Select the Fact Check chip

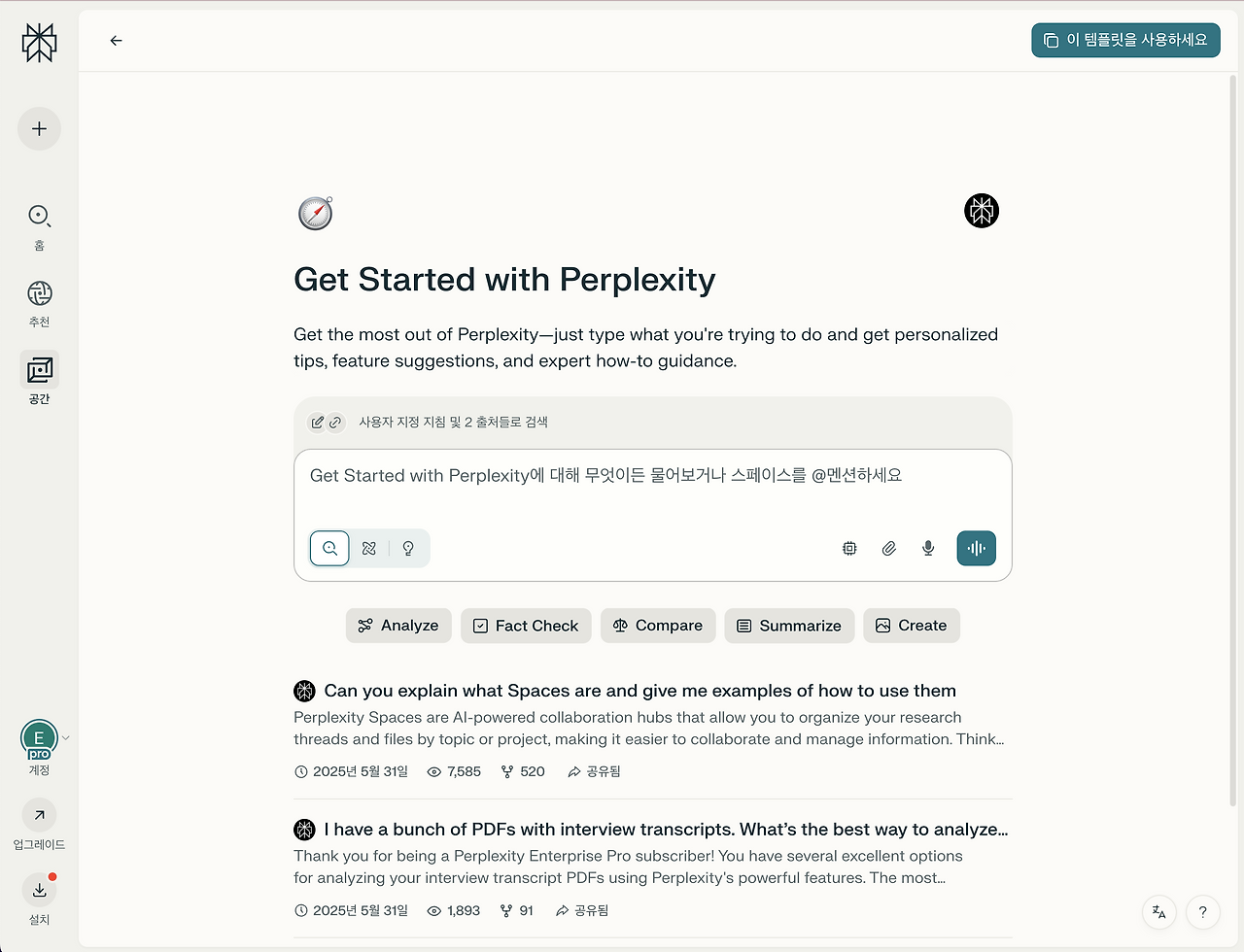coord(526,626)
